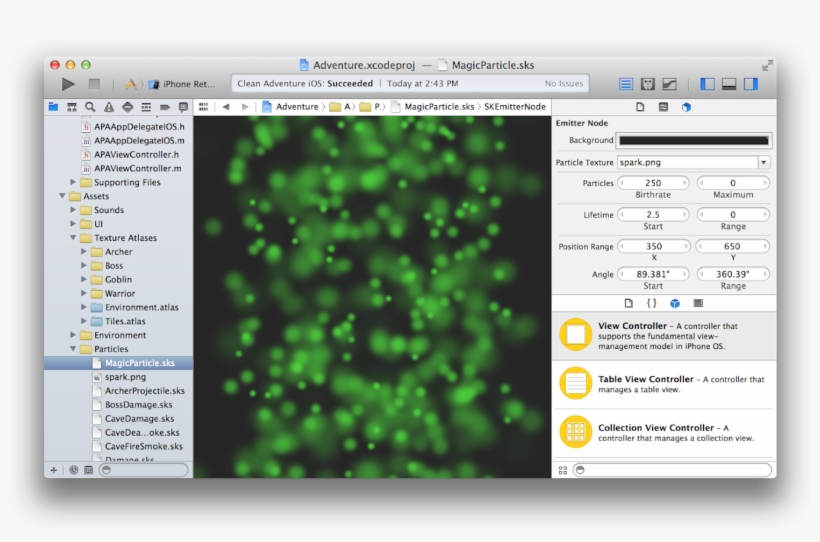This screenshot has width=820, height=542.
Task: Show the File inspector
Action: click(x=640, y=107)
